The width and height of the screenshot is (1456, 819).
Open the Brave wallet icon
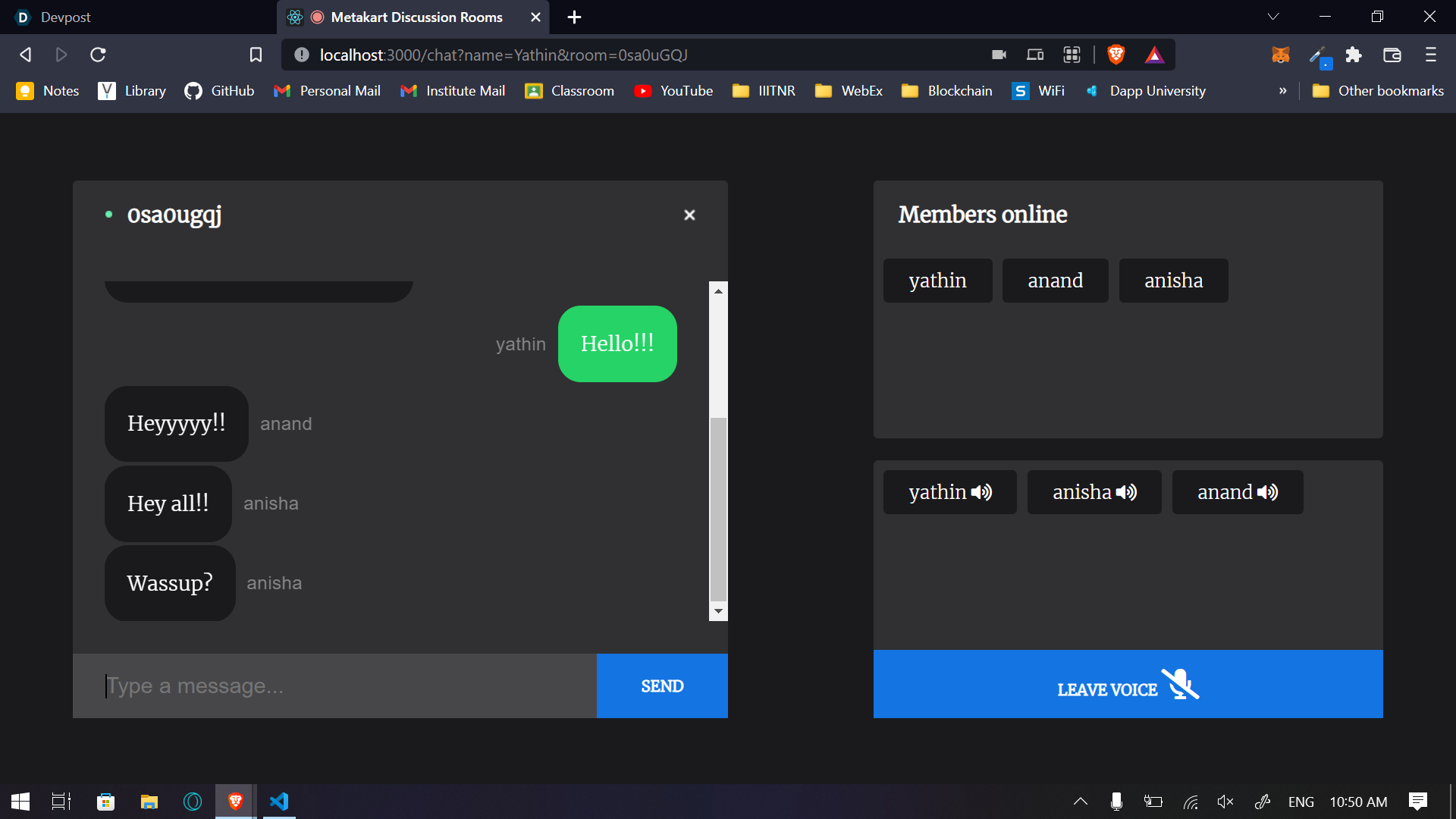(x=1392, y=55)
